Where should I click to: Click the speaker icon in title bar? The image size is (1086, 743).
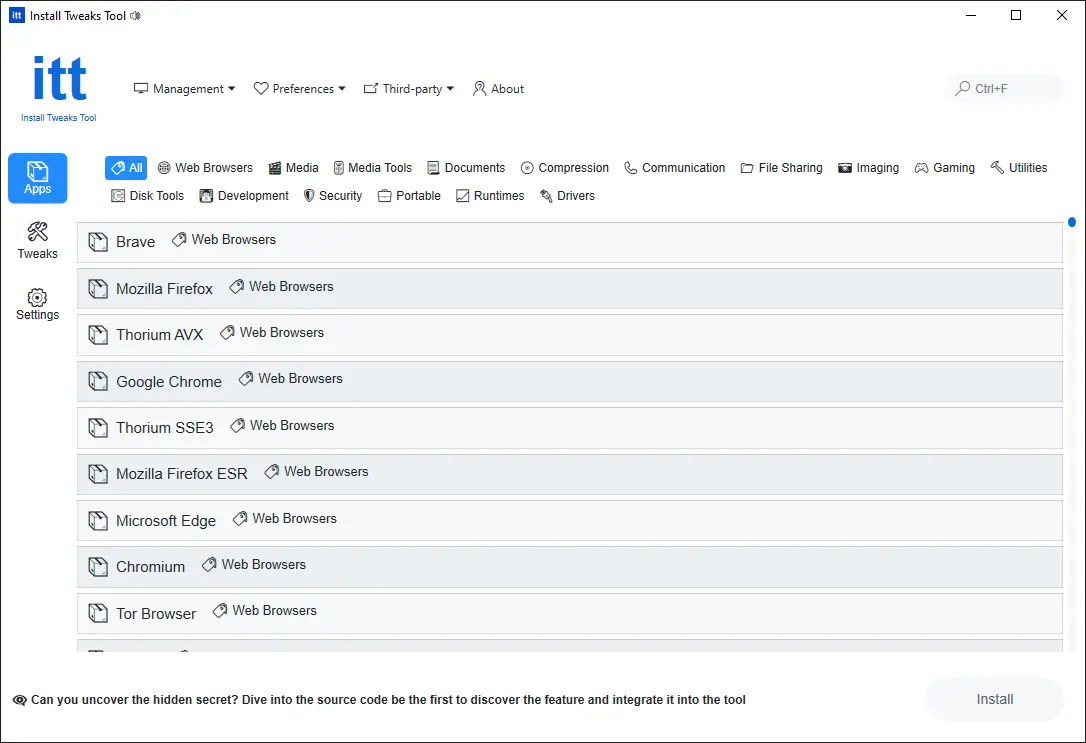coord(135,15)
